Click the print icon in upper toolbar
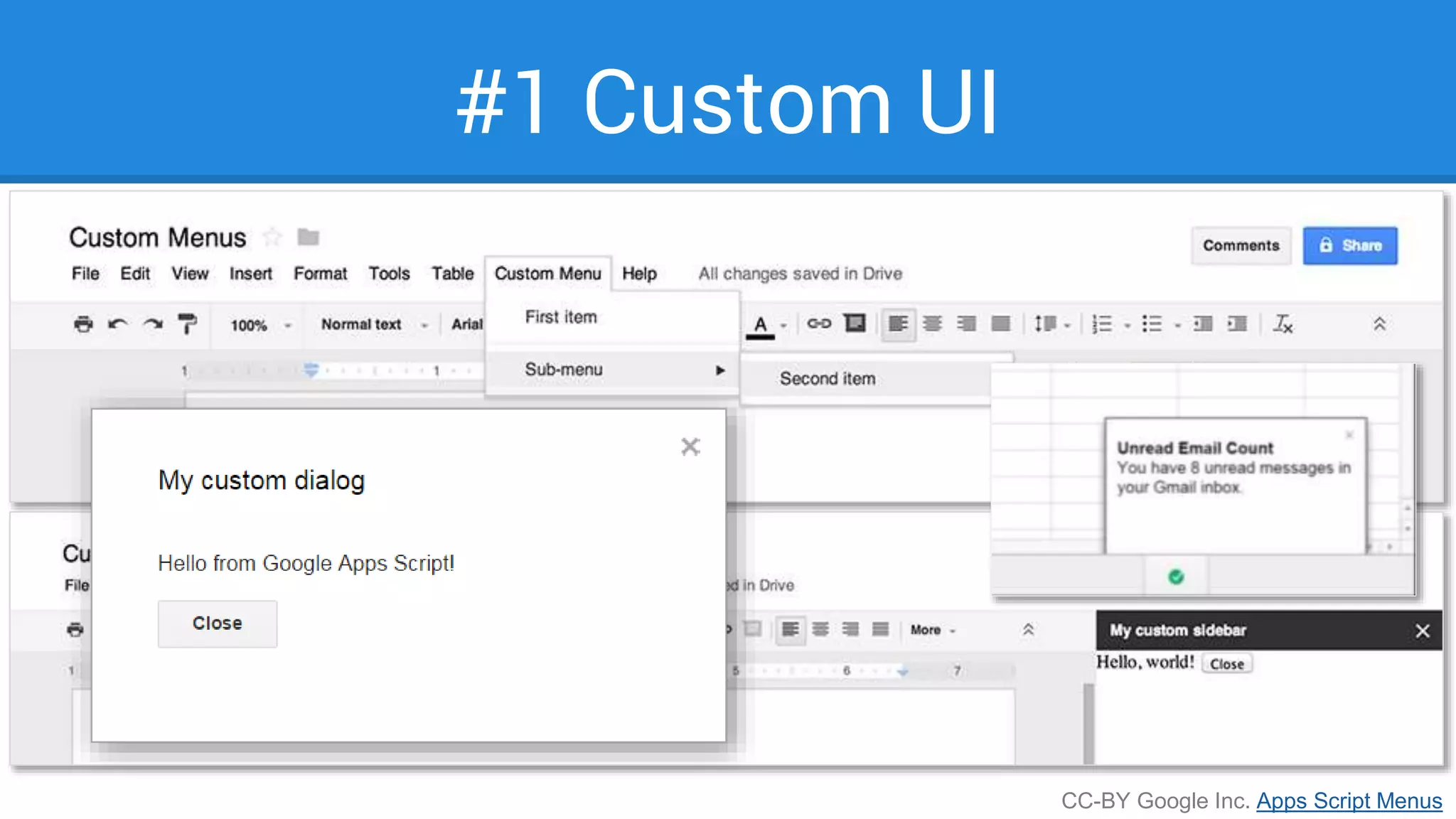This screenshot has width=1456, height=819. [83, 324]
